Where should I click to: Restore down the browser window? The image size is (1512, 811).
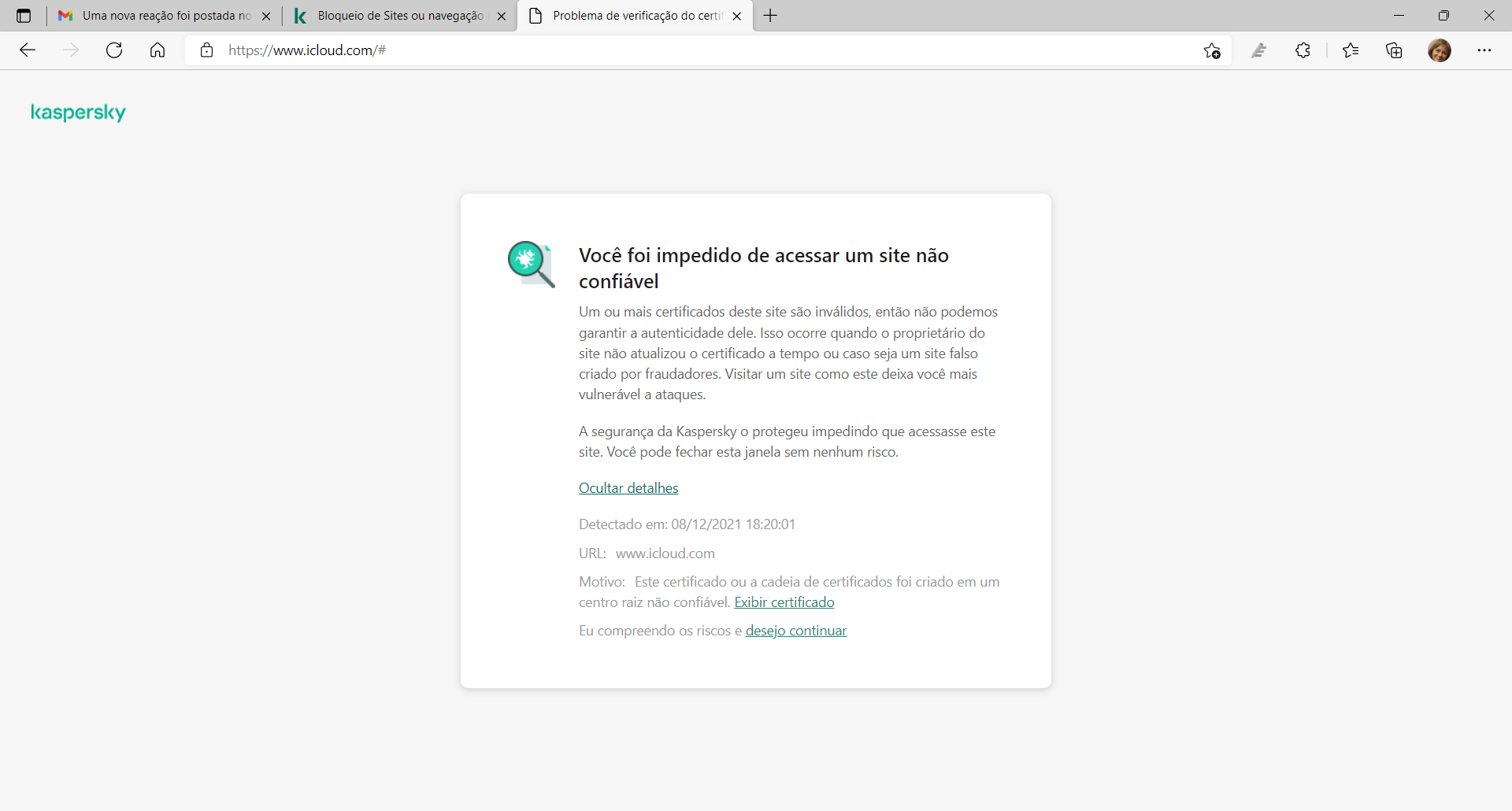[x=1443, y=16]
